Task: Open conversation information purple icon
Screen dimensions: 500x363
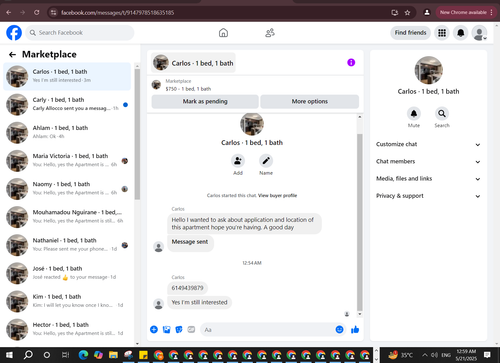Action: pyautogui.click(x=351, y=62)
